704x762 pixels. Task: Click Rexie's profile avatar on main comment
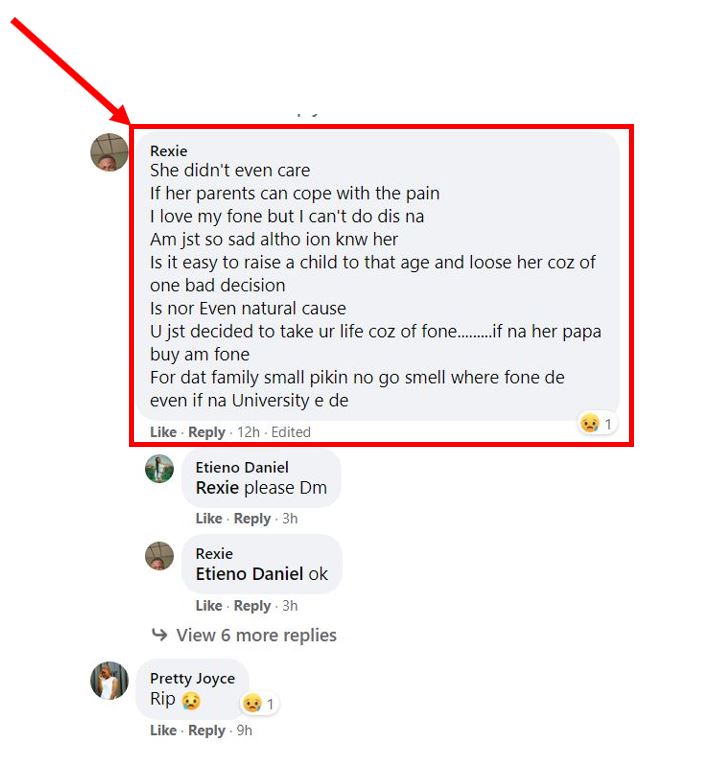click(x=109, y=152)
